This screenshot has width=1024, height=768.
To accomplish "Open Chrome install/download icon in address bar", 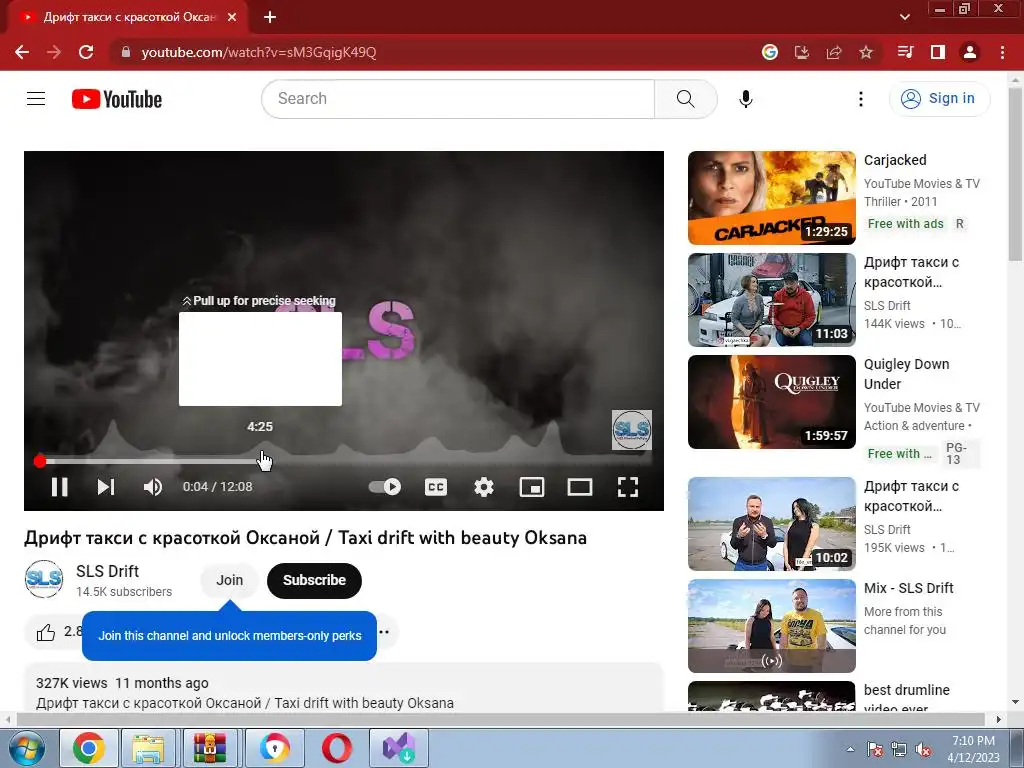I will click(802, 52).
